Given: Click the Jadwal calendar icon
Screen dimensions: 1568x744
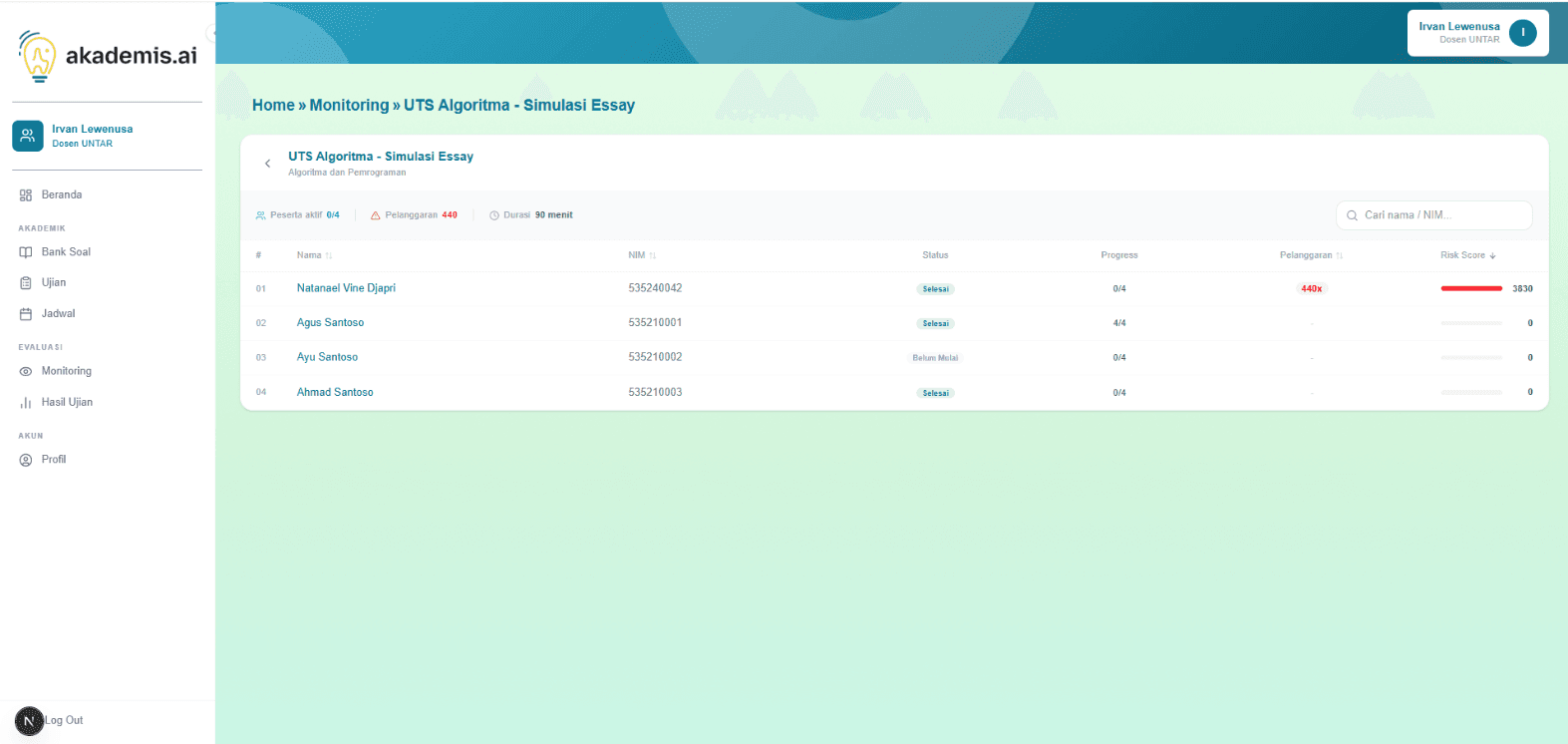Looking at the screenshot, I should tap(26, 314).
